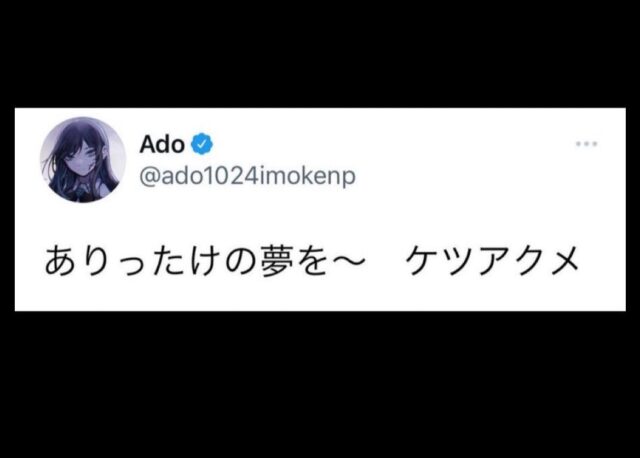
Task: Click the black area above the tweet card
Action: pyautogui.click(x=320, y=53)
